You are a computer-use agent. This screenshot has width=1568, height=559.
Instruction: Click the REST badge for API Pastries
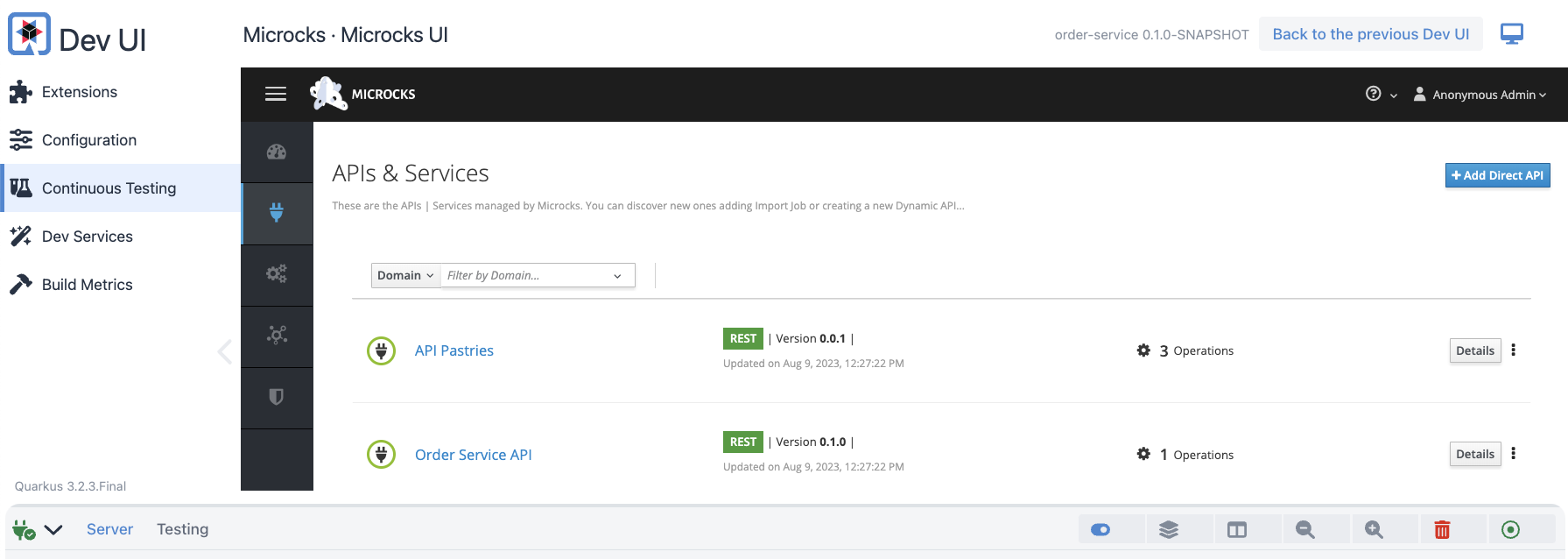click(743, 338)
